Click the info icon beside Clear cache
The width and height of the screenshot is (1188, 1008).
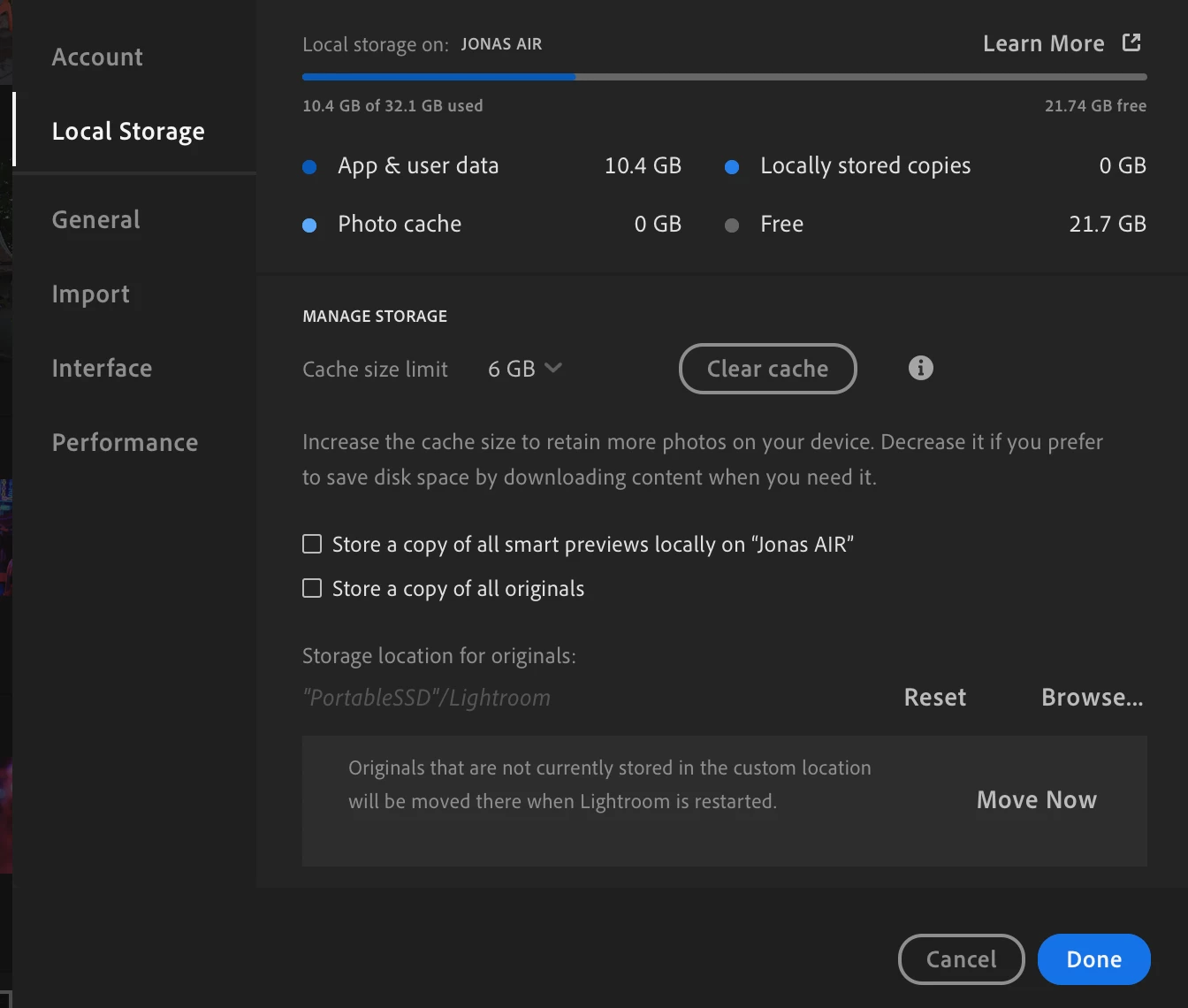tap(920, 368)
